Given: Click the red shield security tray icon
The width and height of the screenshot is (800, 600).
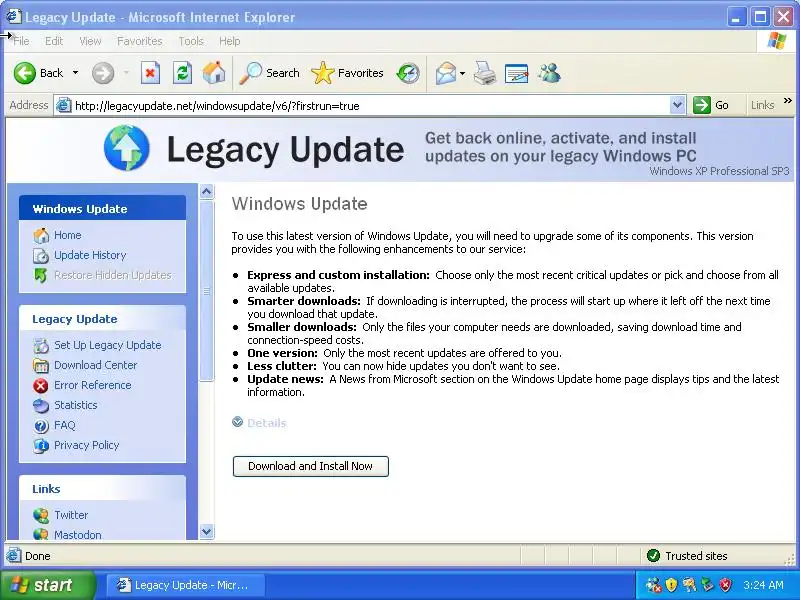Looking at the screenshot, I should pos(726,585).
